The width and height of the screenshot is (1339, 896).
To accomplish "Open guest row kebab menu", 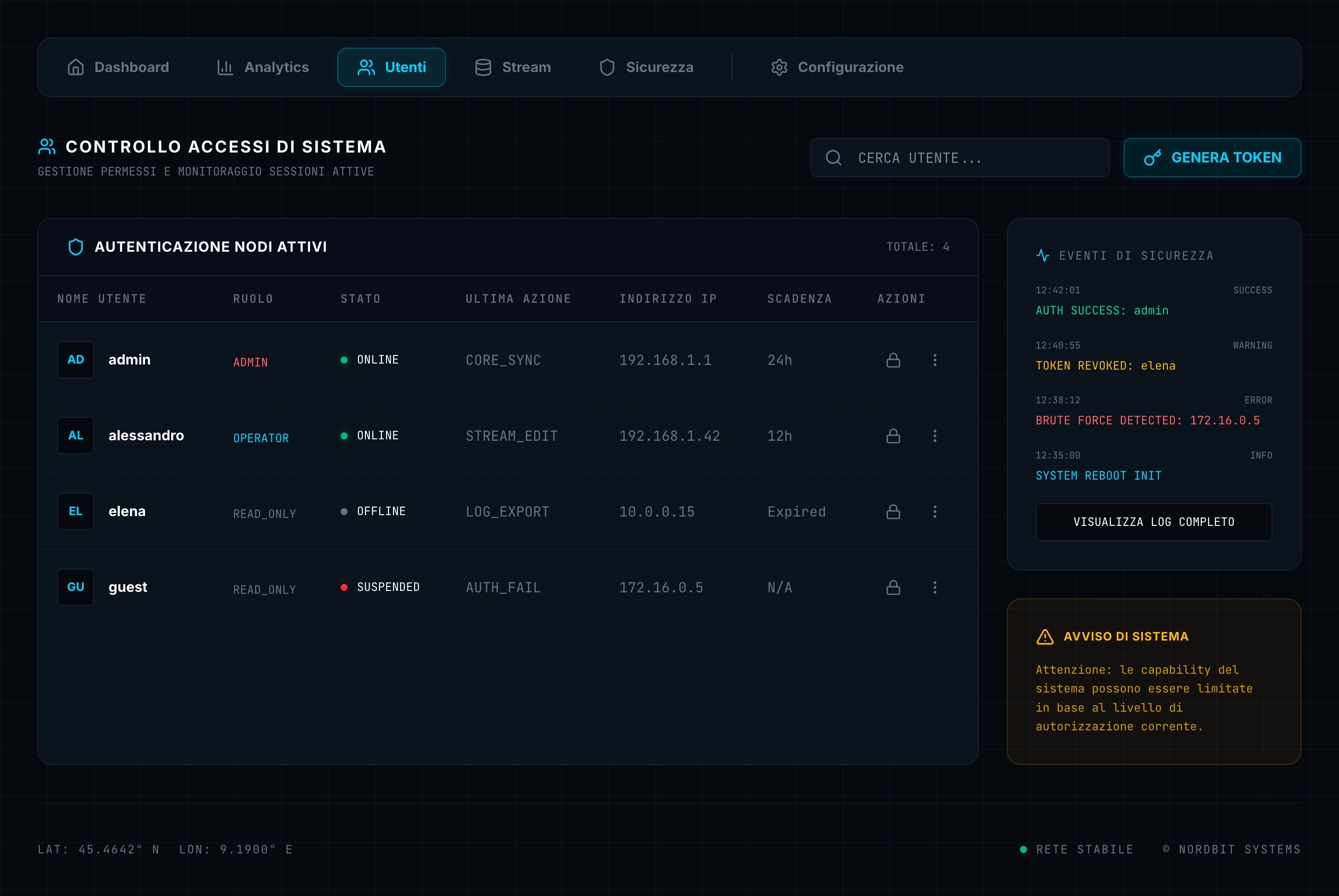I will click(935, 587).
